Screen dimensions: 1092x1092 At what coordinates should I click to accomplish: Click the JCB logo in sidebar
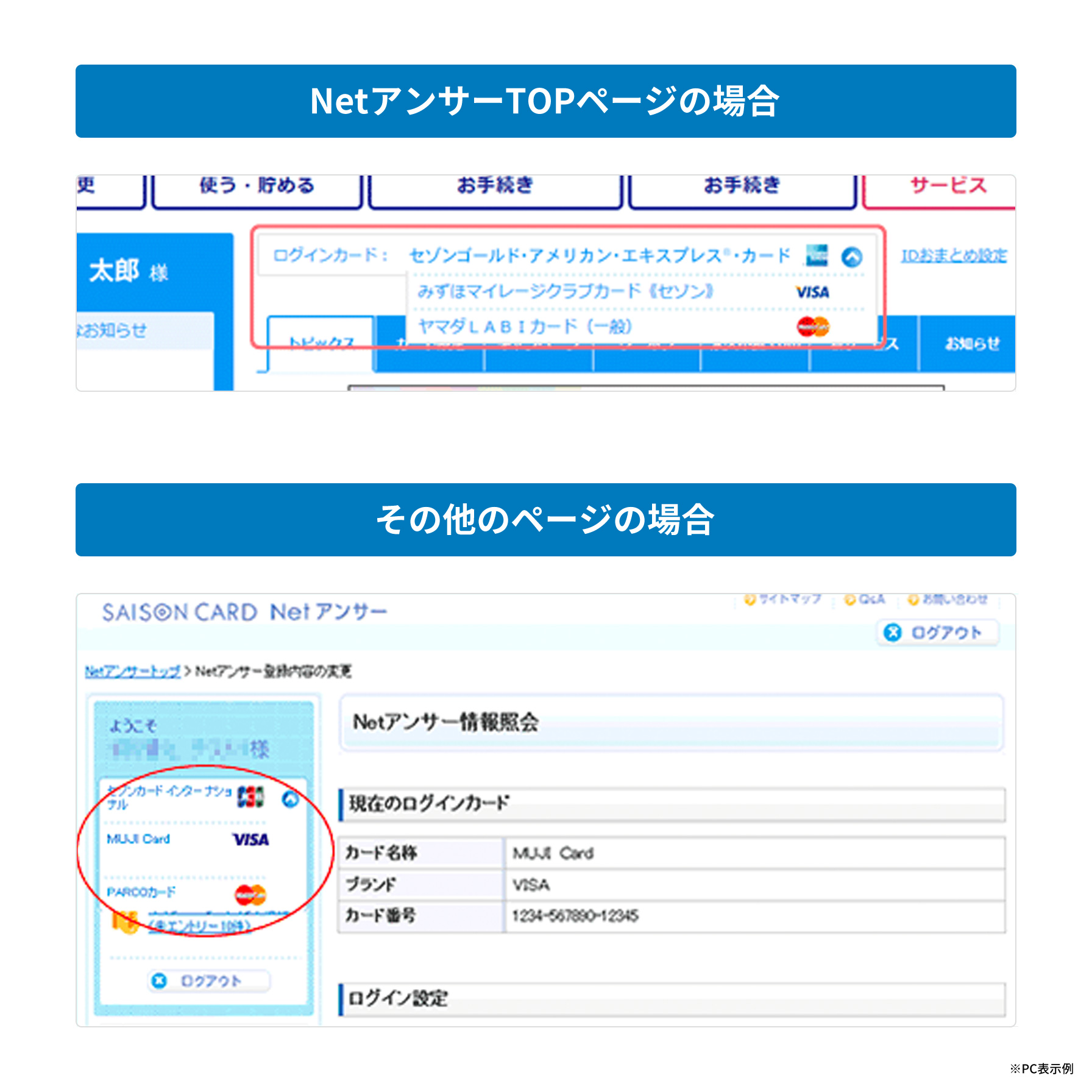click(250, 796)
